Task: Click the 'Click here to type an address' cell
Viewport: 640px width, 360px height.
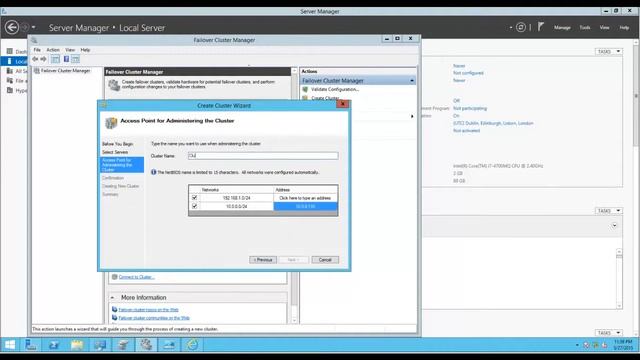Action: tap(305, 198)
